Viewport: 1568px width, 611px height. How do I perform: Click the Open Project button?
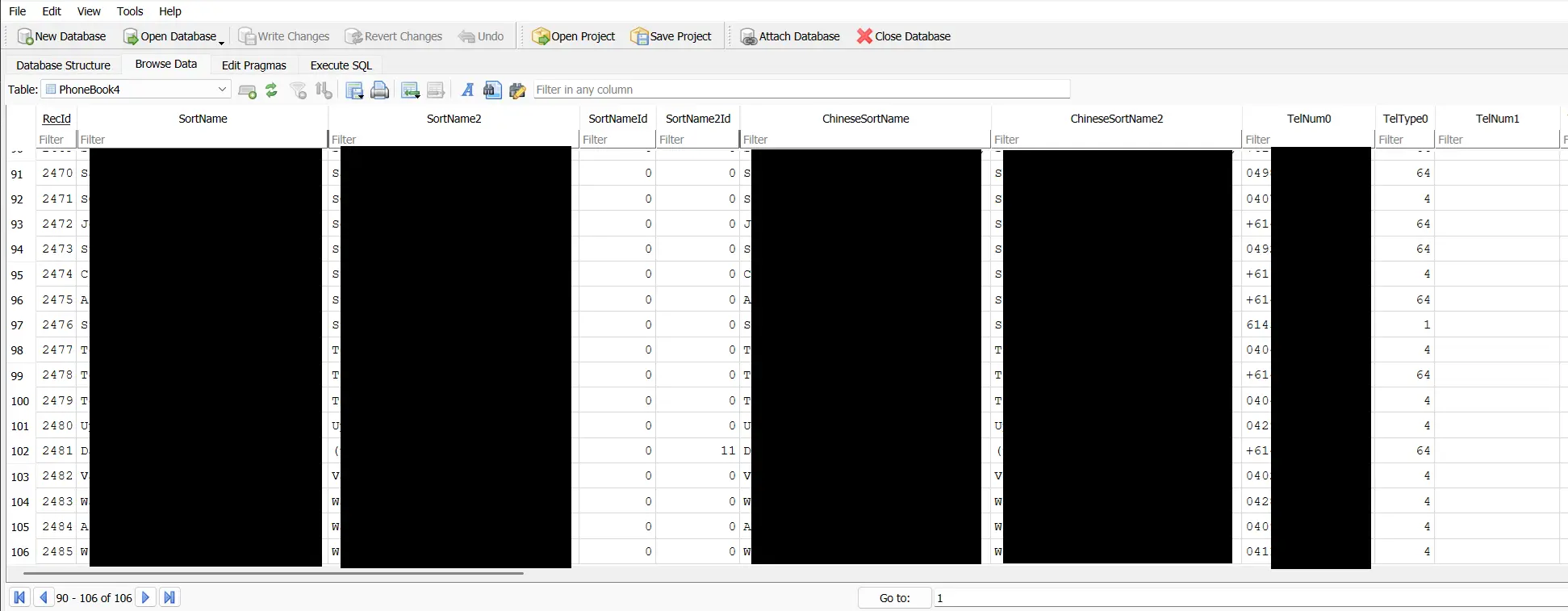click(x=574, y=36)
